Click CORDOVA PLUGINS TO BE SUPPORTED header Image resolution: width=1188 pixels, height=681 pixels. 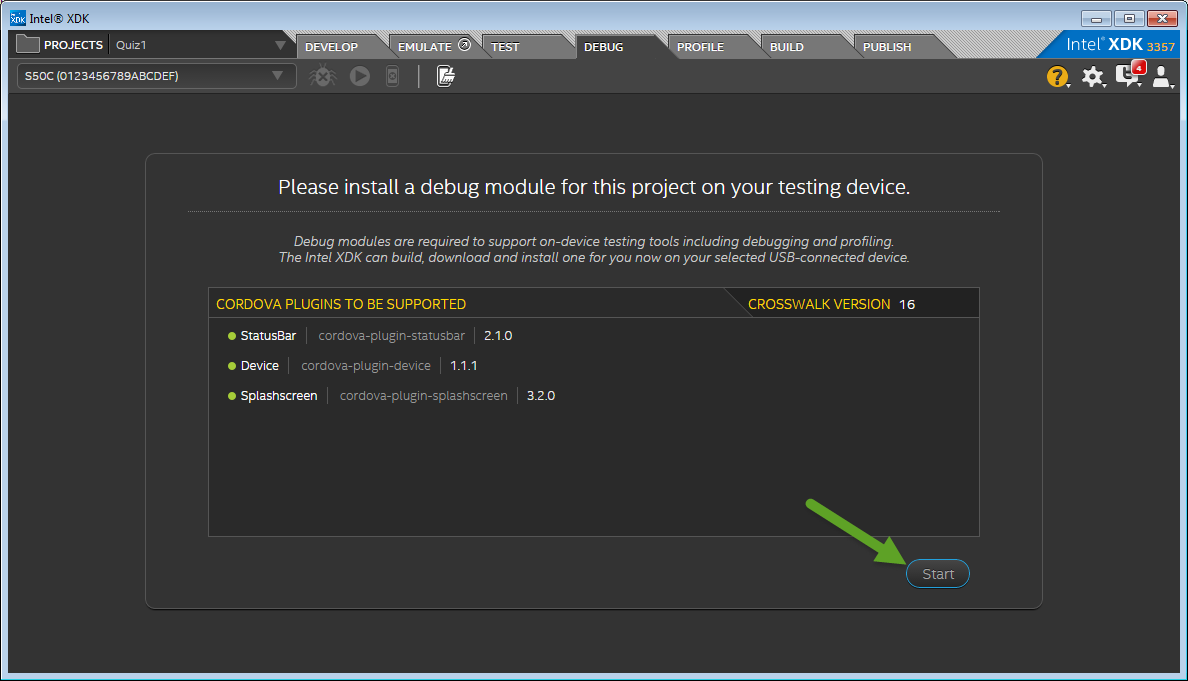pos(341,305)
